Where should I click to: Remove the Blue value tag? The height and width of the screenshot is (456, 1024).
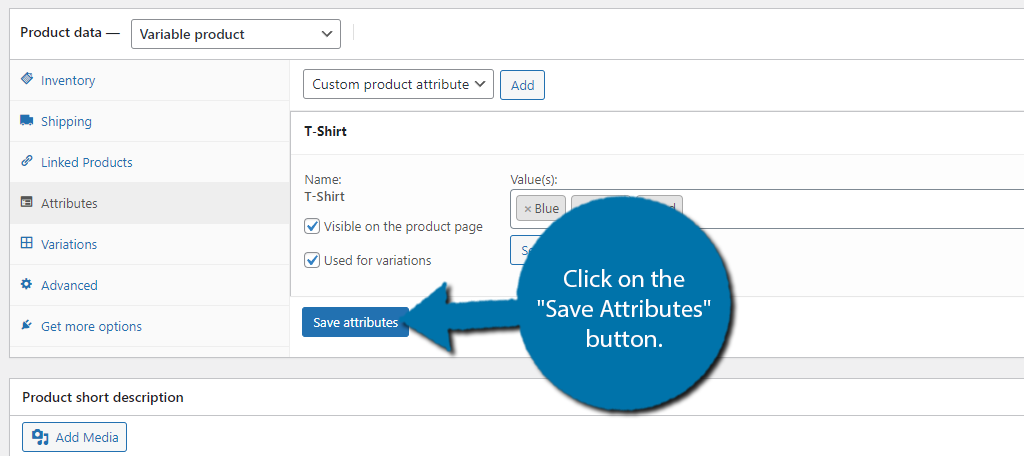click(x=528, y=209)
